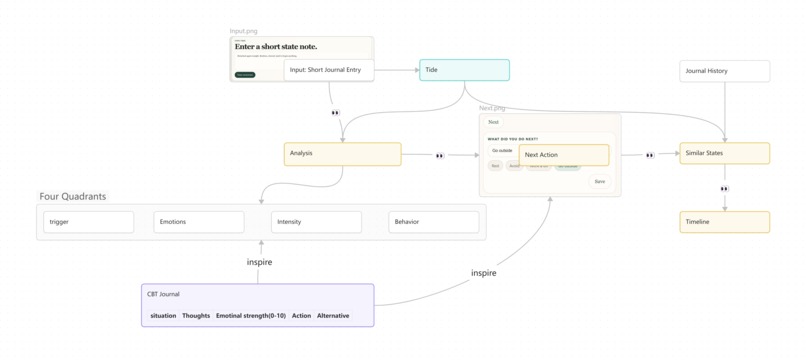Click the eyes emoji below Input card
This screenshot has width=806, height=363.
coord(335,113)
